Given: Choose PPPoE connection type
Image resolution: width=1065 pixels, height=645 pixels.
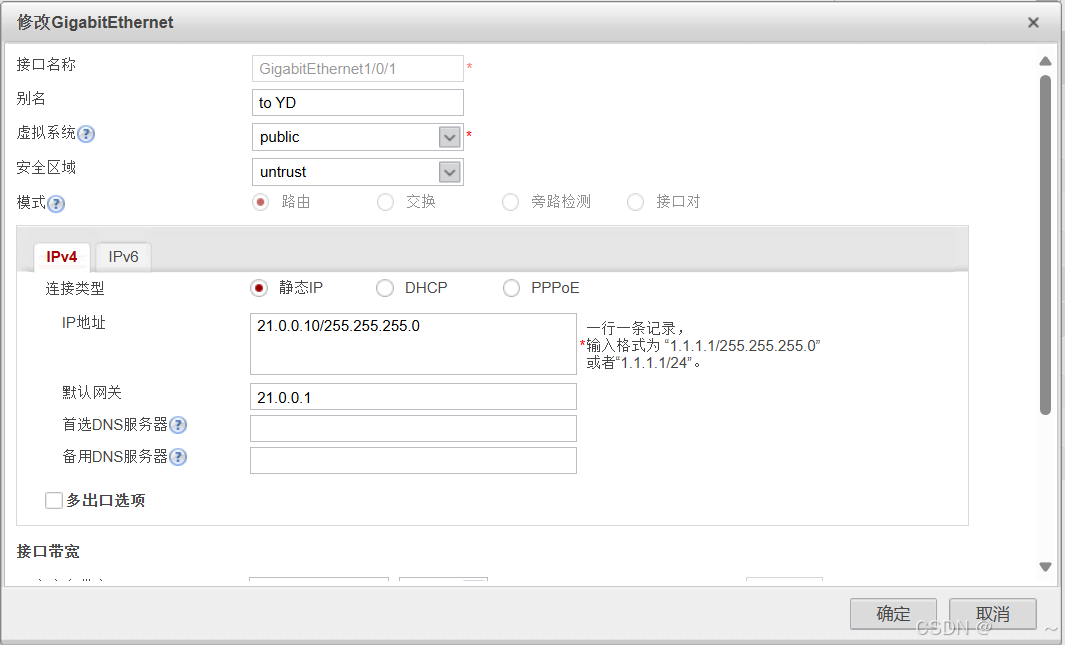Looking at the screenshot, I should [511, 288].
